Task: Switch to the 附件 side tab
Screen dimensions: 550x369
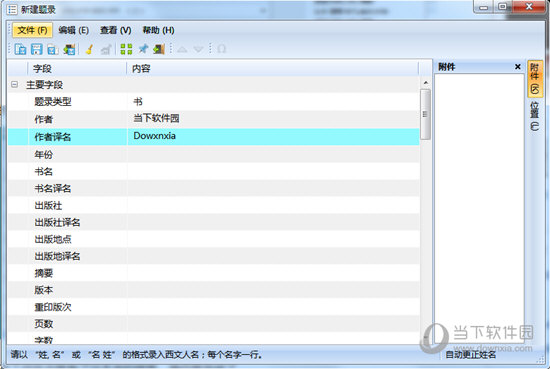Action: tap(535, 79)
